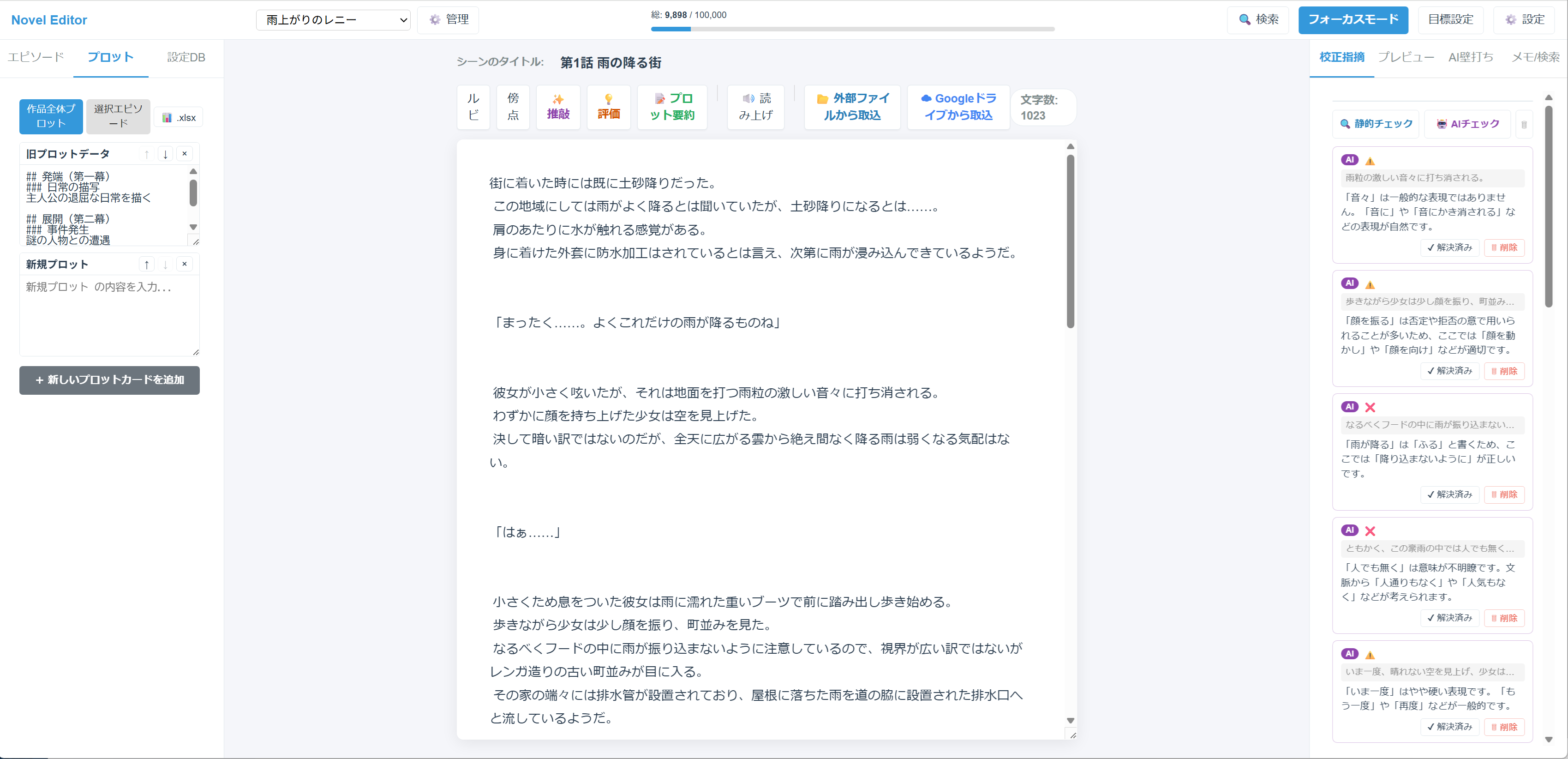Delete the 「いま一度」 proofreading note

1504,727
